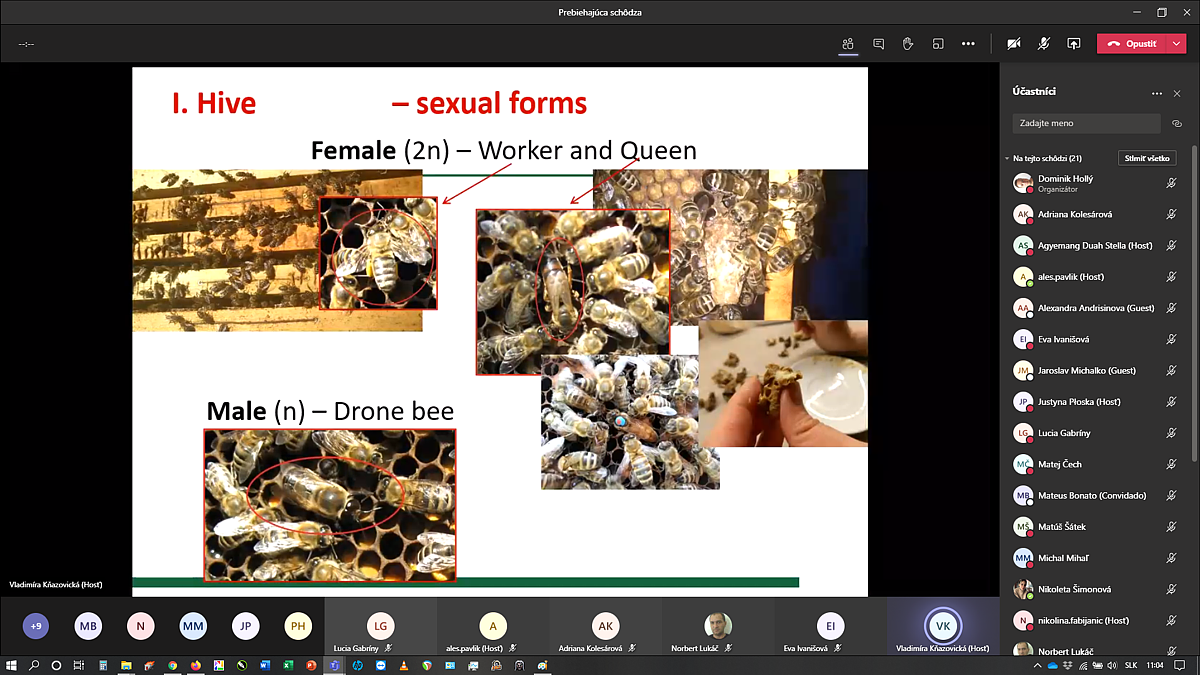Image resolution: width=1200 pixels, height=675 pixels.
Task: Open the Windows Start menu
Action: (x=11, y=665)
